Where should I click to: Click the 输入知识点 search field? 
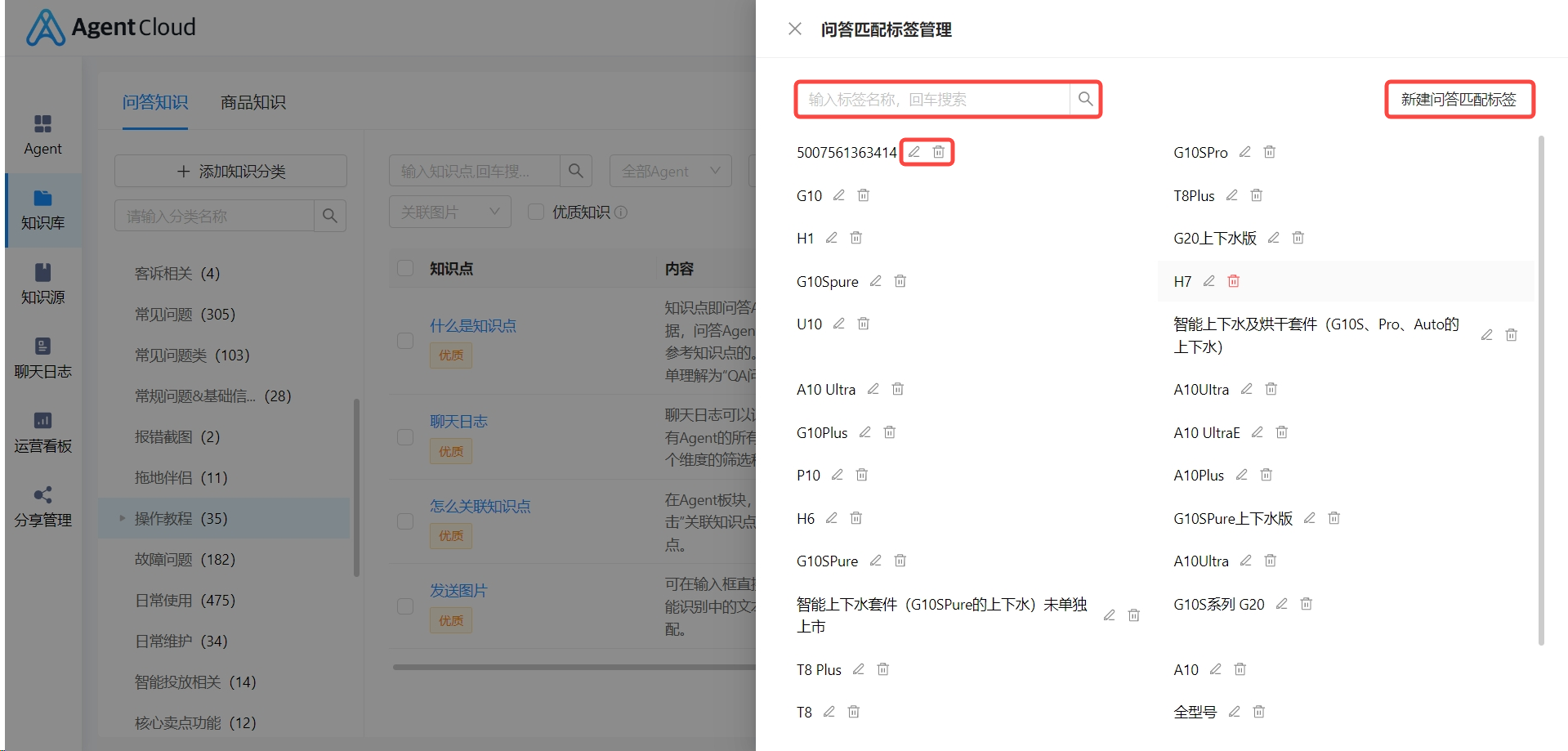pos(475,171)
